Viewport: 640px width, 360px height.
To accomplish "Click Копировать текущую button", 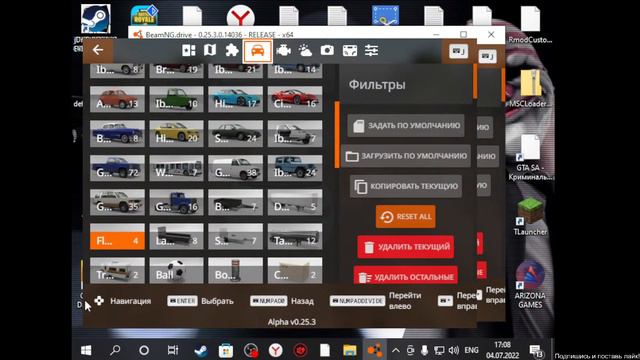I will 406,186.
